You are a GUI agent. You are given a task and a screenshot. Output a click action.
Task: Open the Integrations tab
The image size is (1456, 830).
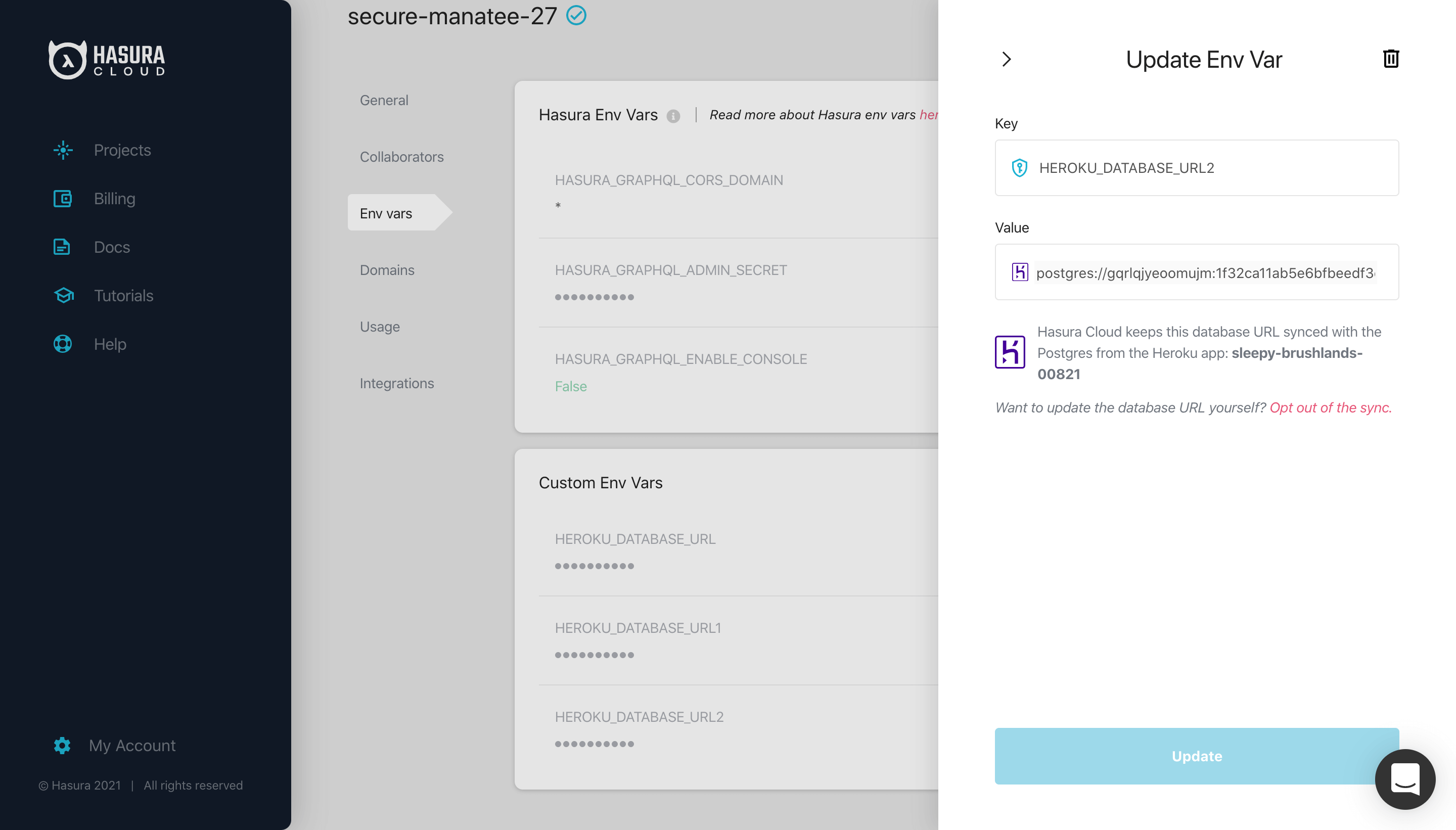pyautogui.click(x=396, y=383)
